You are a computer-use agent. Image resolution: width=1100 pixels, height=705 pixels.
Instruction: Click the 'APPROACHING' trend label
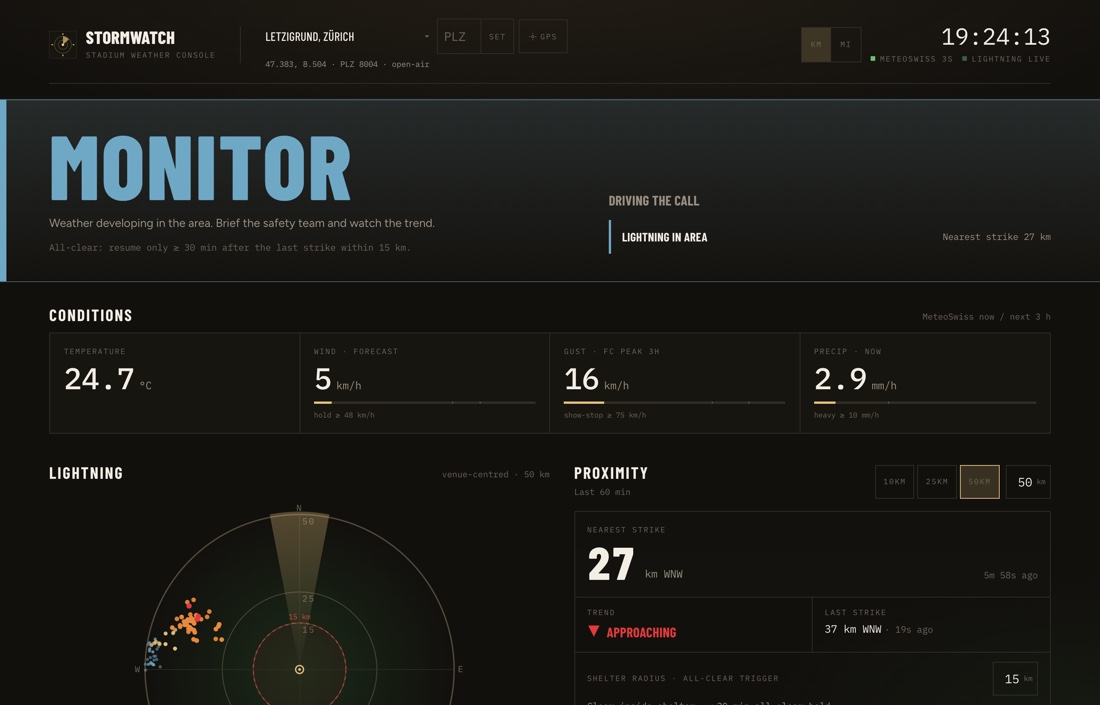tap(641, 633)
